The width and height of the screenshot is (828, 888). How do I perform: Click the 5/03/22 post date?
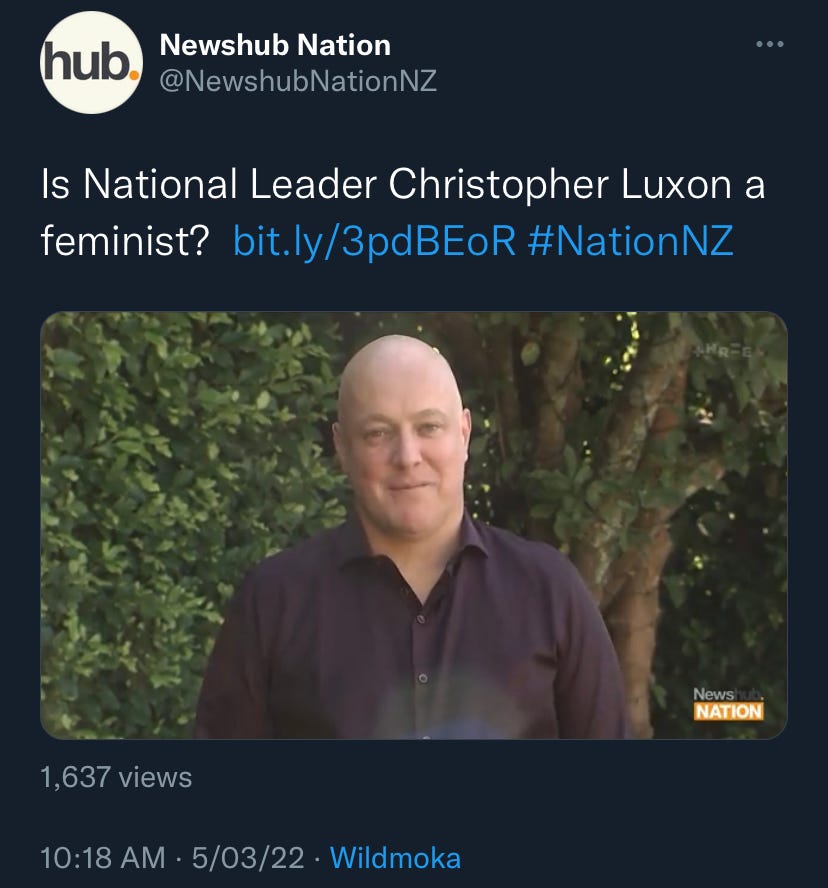pyautogui.click(x=248, y=857)
